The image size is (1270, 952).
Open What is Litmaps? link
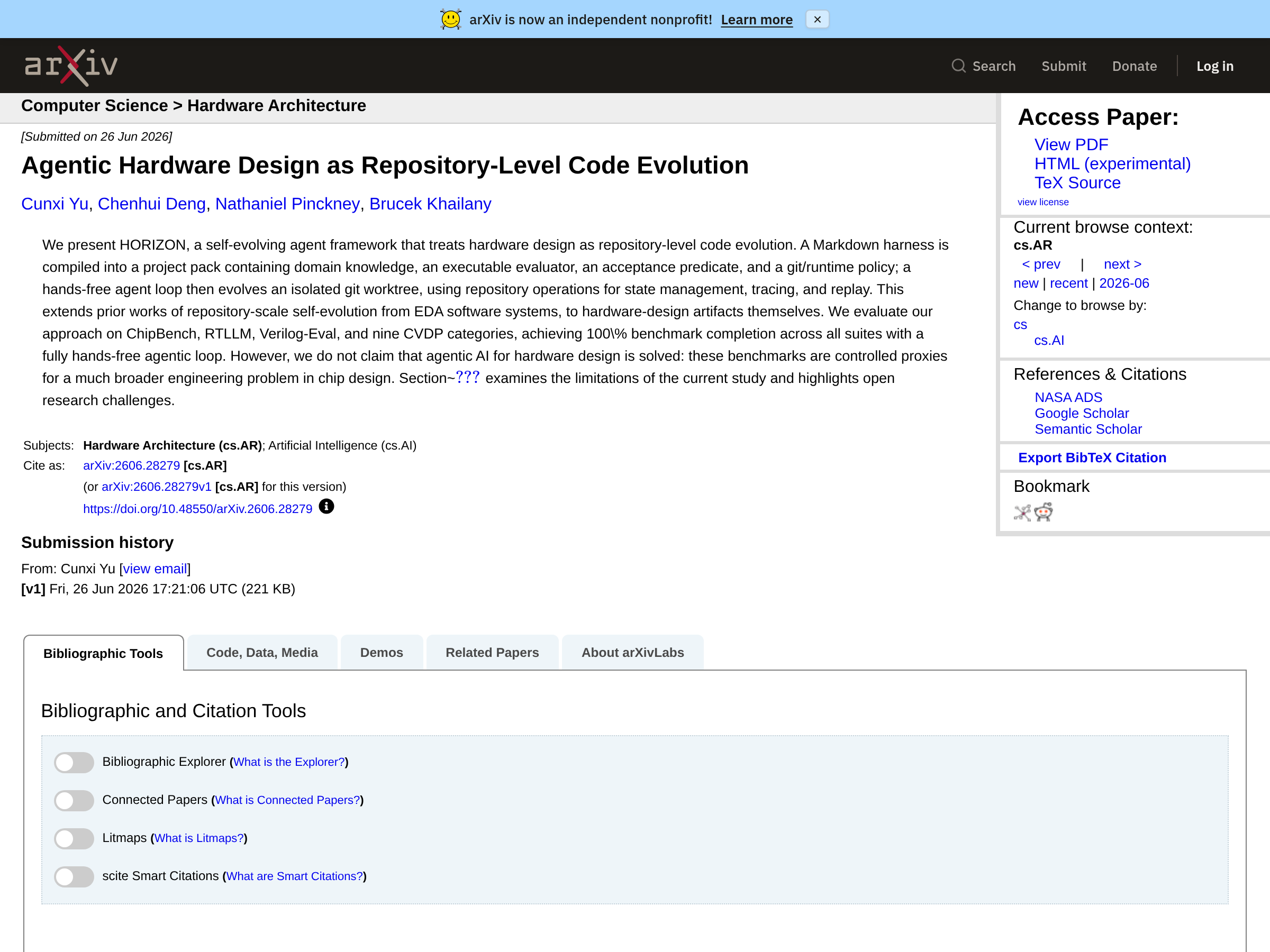[199, 838]
